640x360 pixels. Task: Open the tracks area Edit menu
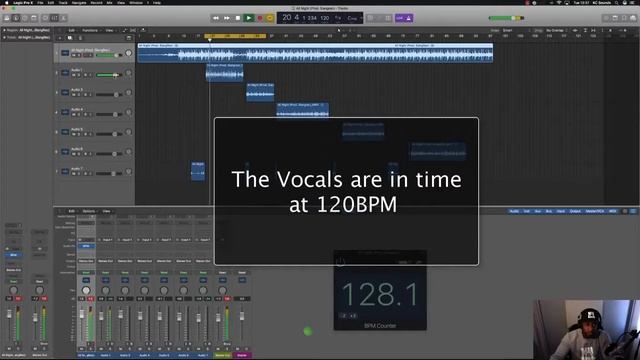(x=72, y=30)
